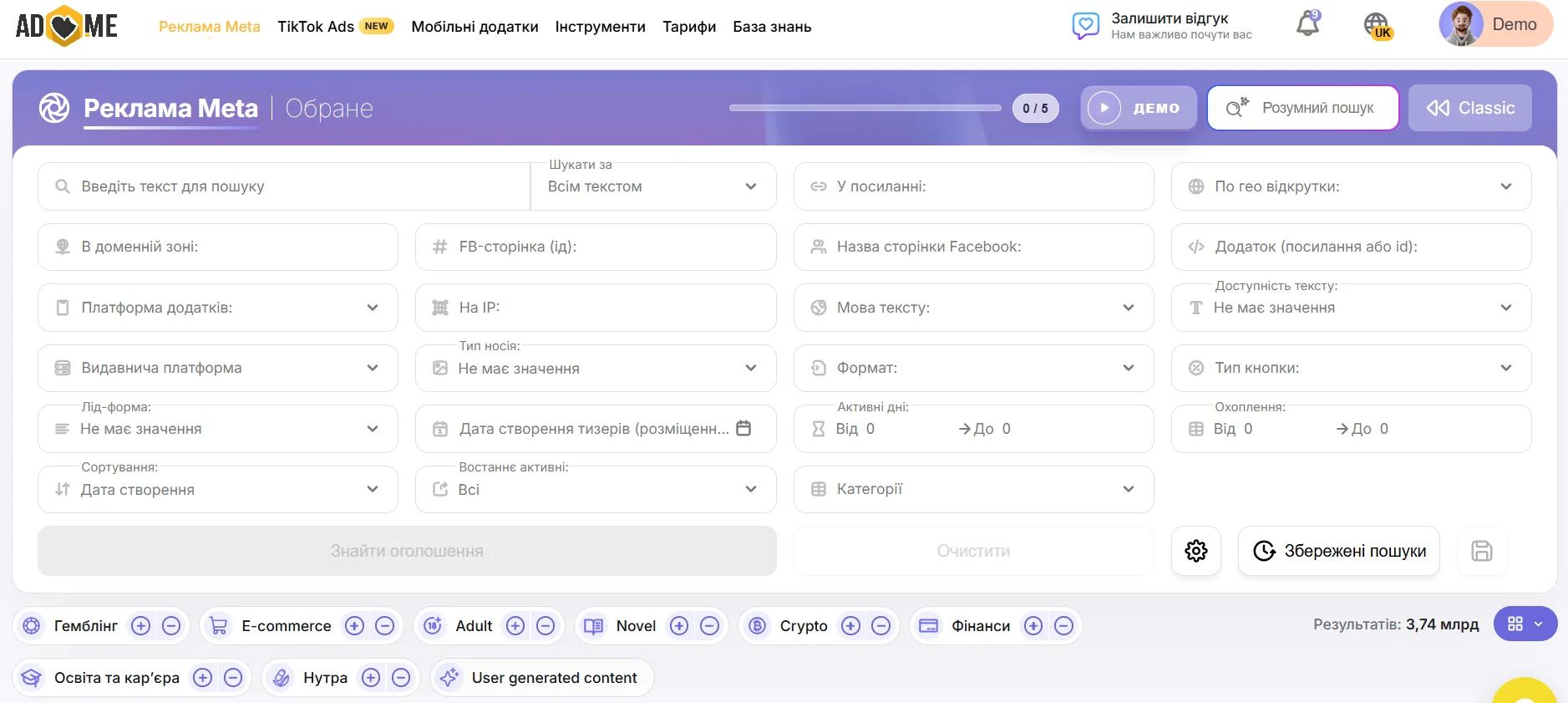Click the demo progress bar

coord(865,108)
